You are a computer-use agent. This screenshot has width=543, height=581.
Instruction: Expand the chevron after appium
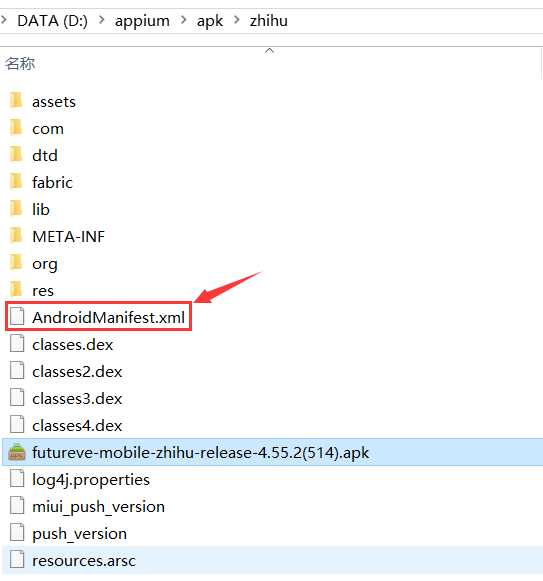coord(183,20)
